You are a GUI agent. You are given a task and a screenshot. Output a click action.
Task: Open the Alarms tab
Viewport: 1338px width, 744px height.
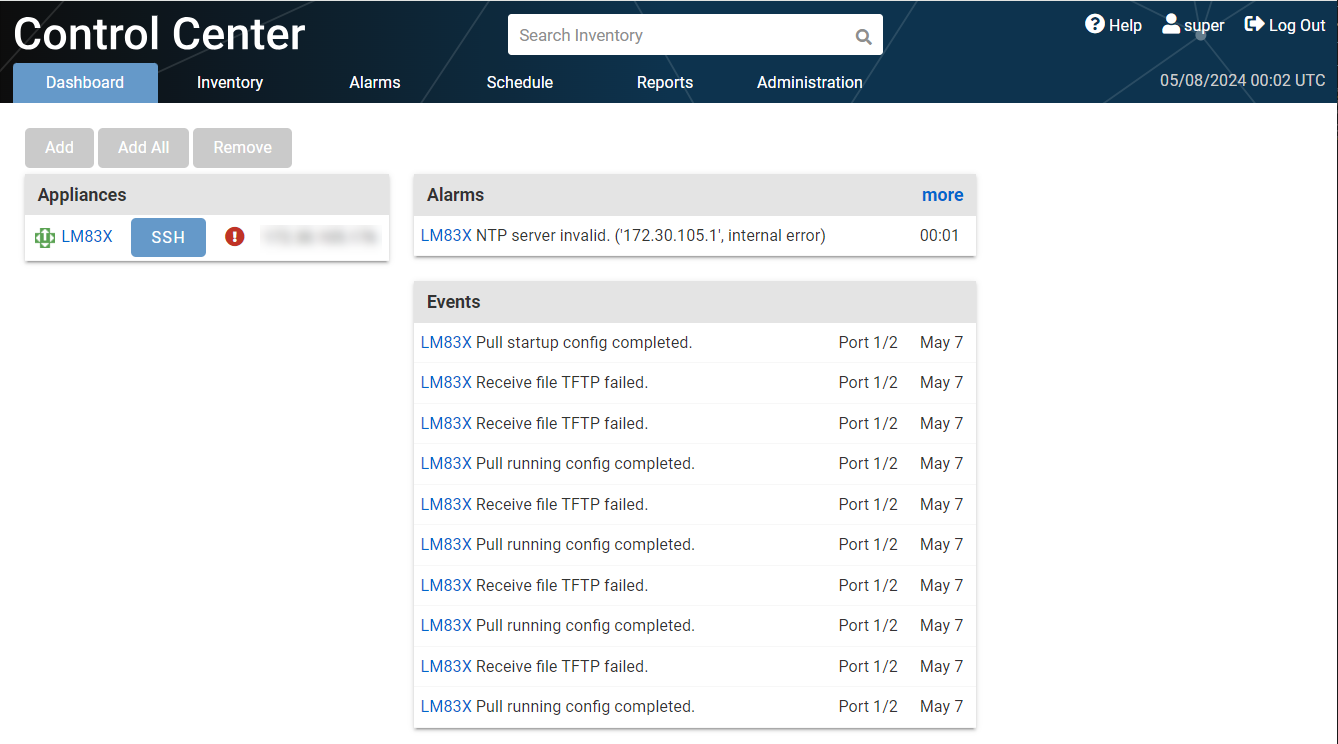click(375, 83)
